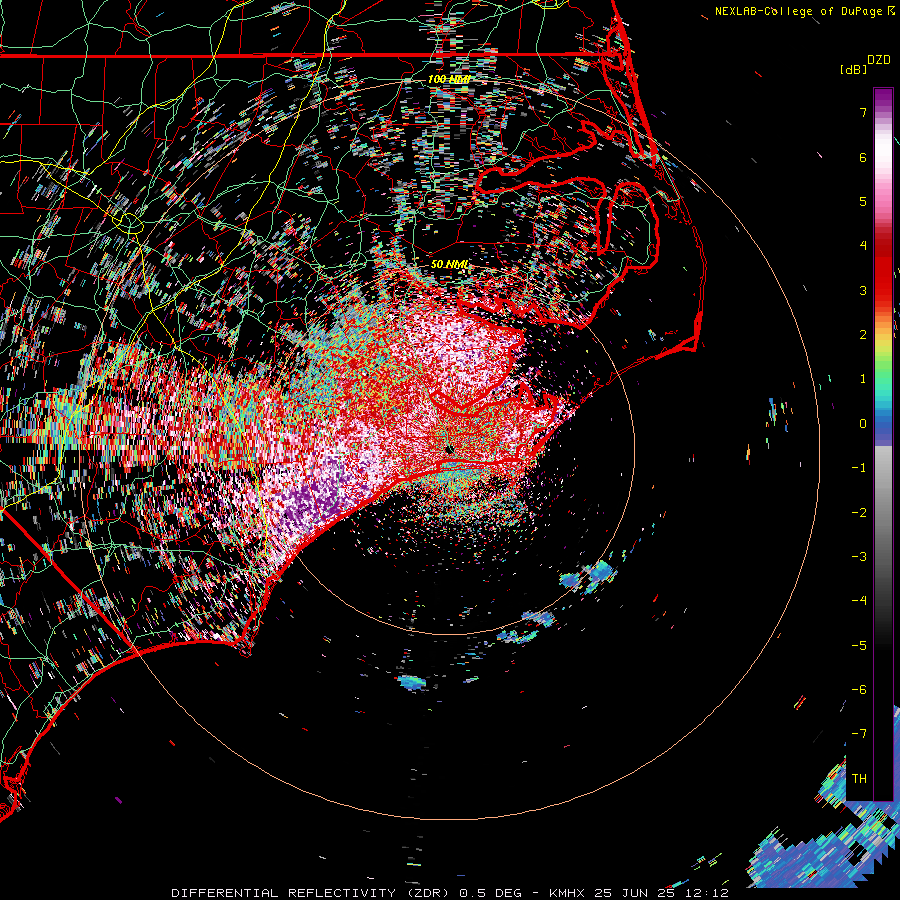Click the -4 value on color scale

click(859, 601)
